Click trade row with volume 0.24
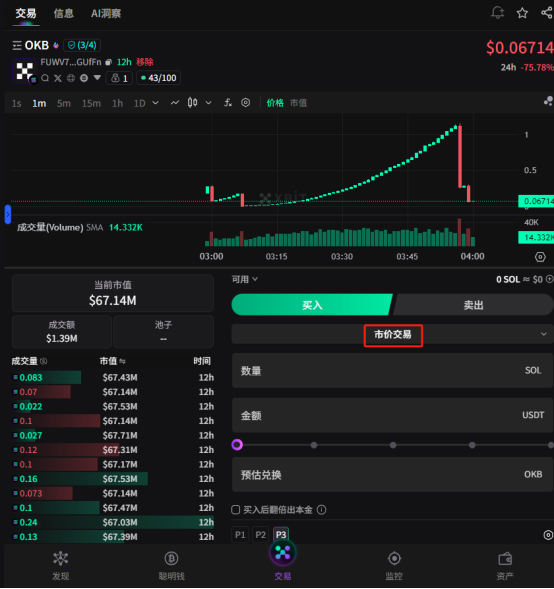Screen dimensions: 554x589 point(113,523)
